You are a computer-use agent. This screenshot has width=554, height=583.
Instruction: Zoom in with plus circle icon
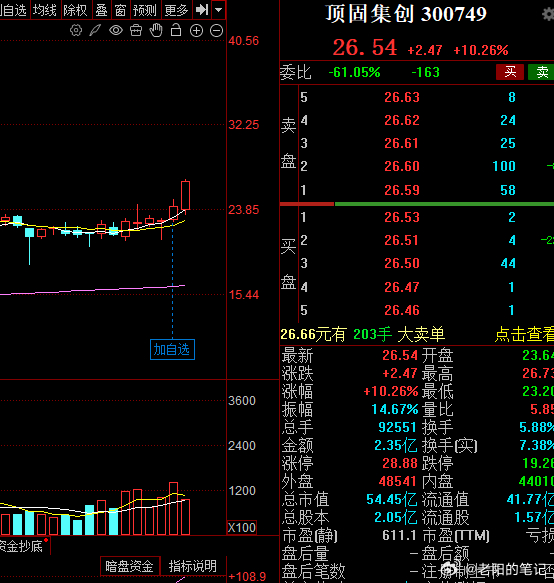coord(196,30)
